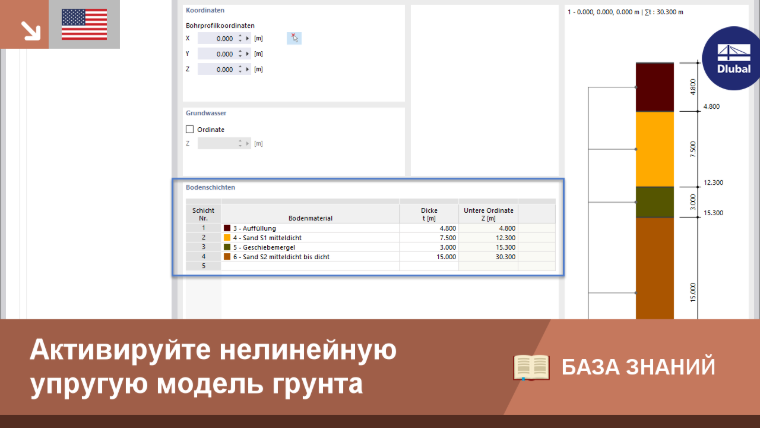Expand the Z coordinate arrow menu

coord(247,69)
